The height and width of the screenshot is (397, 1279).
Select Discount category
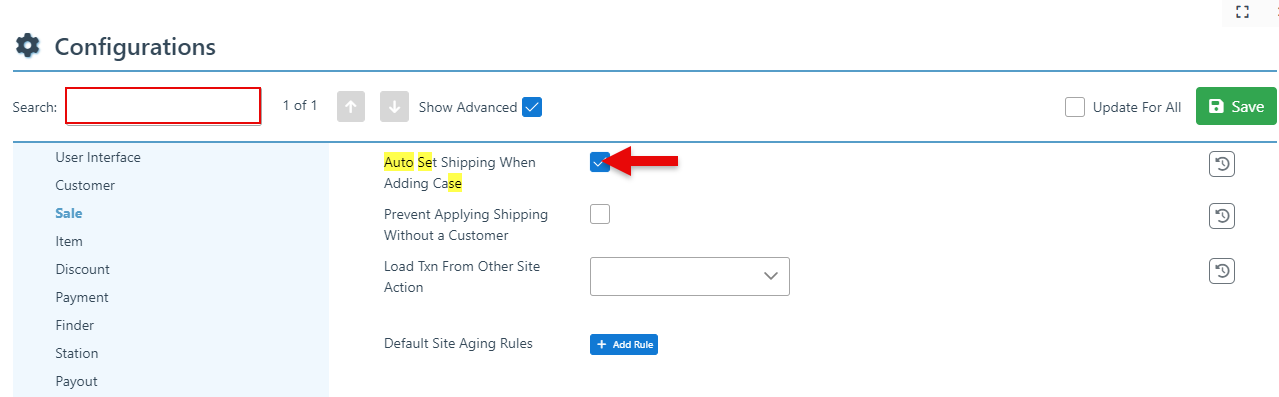tap(82, 269)
